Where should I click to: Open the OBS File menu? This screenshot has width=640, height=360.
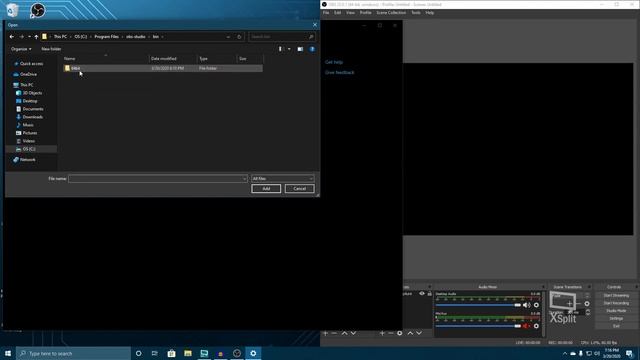tap(326, 13)
